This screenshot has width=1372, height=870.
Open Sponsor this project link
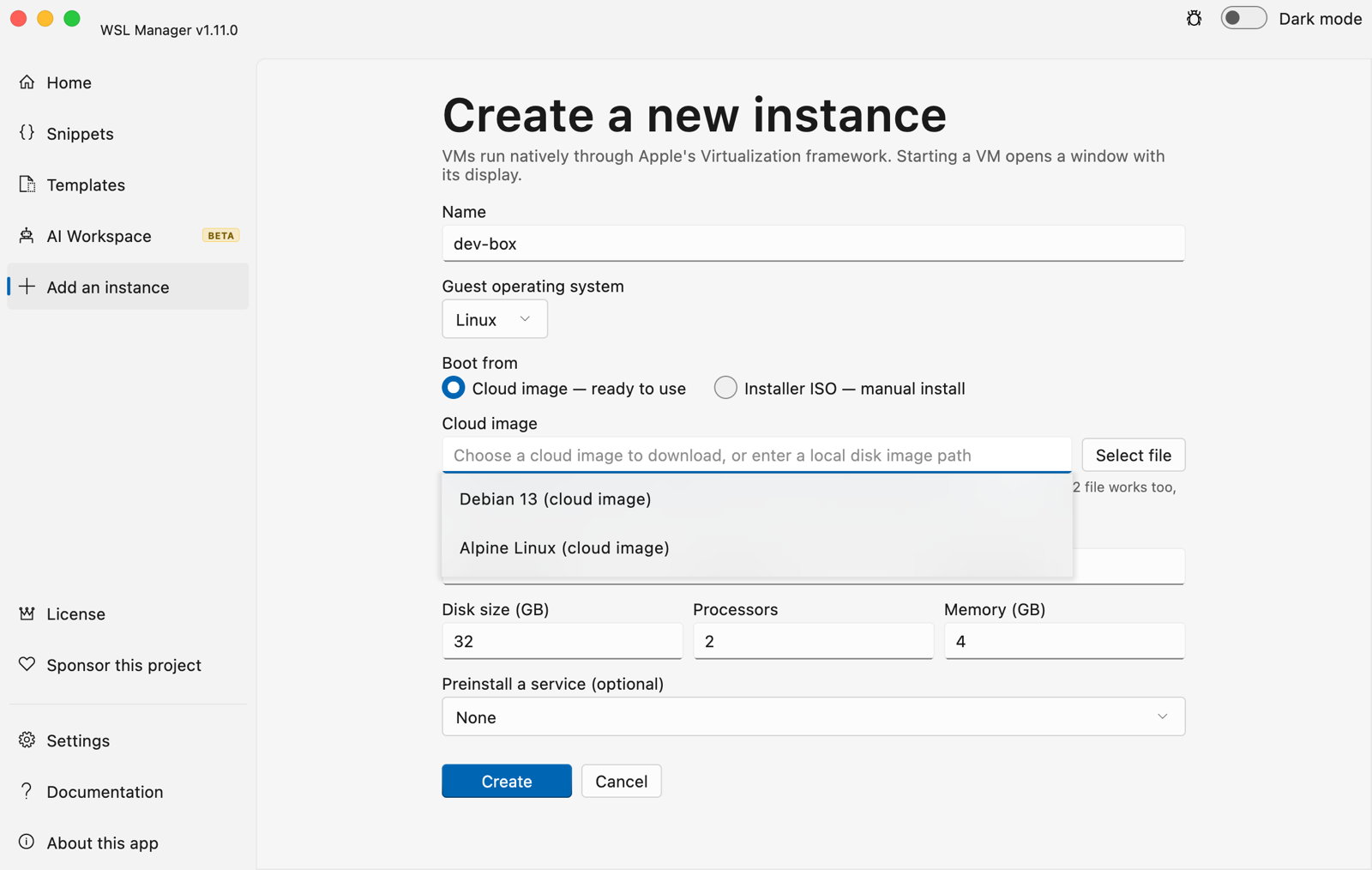click(128, 665)
